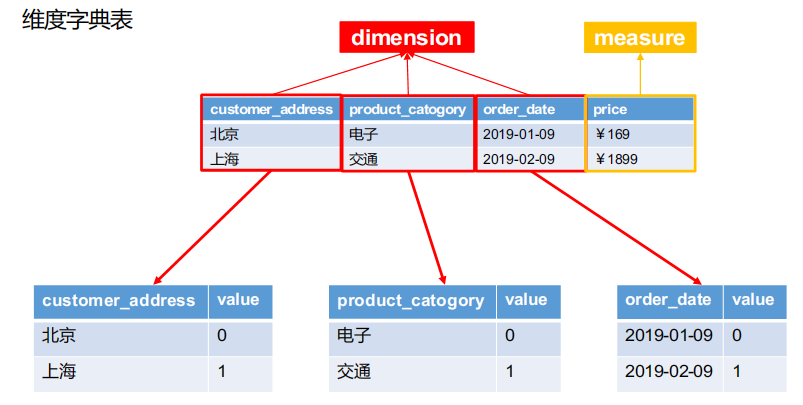
Task: Click the 维度字典表 title text
Action: (x=78, y=19)
